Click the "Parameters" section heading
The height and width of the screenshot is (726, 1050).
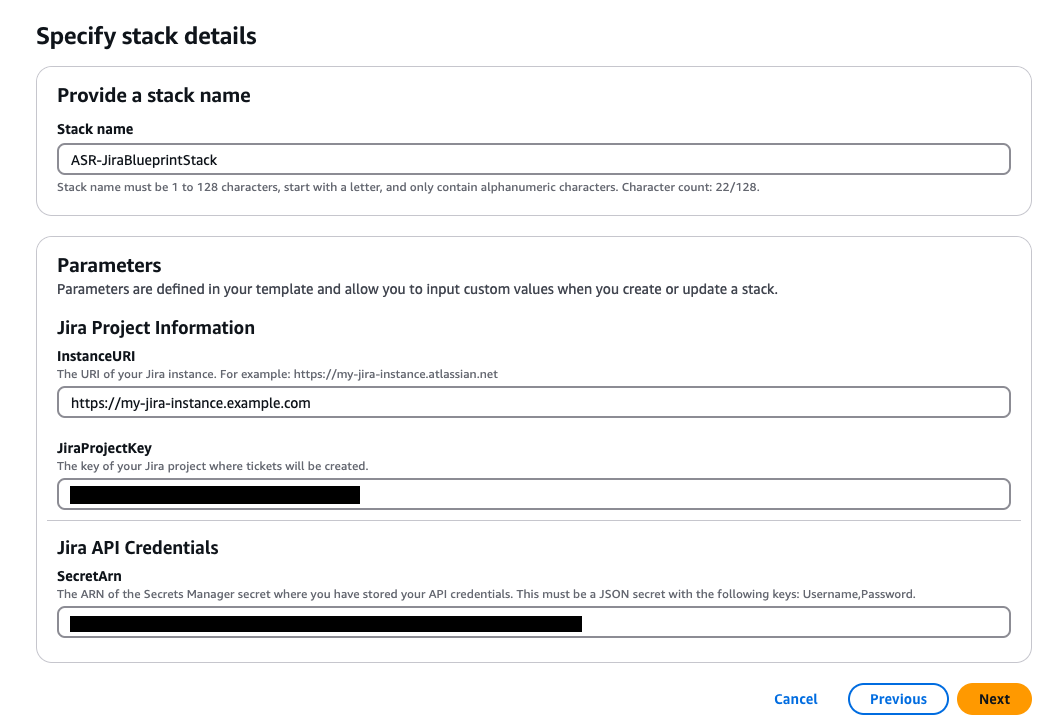click(109, 266)
